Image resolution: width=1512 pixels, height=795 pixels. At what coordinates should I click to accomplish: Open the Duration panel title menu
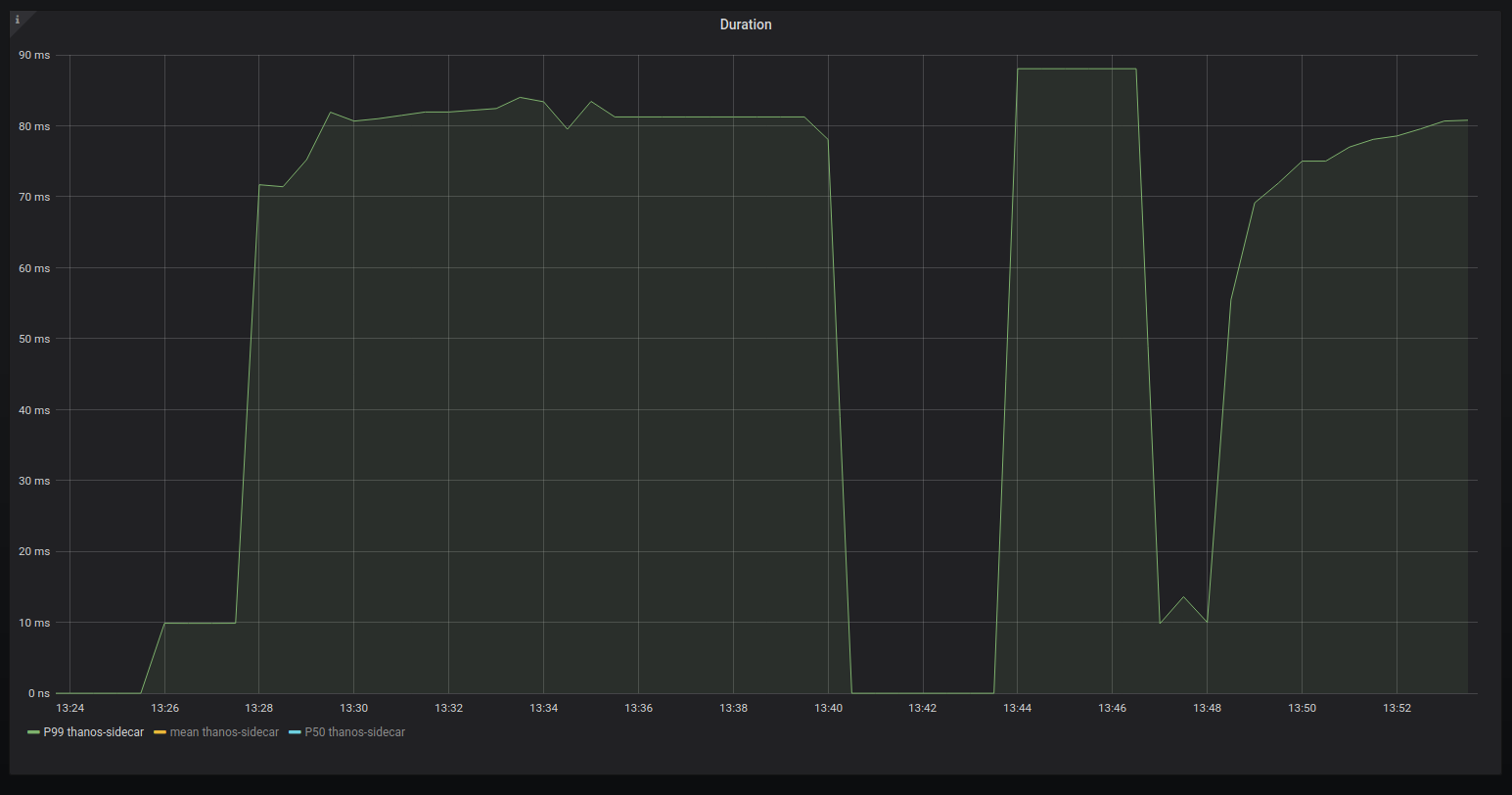tap(746, 24)
